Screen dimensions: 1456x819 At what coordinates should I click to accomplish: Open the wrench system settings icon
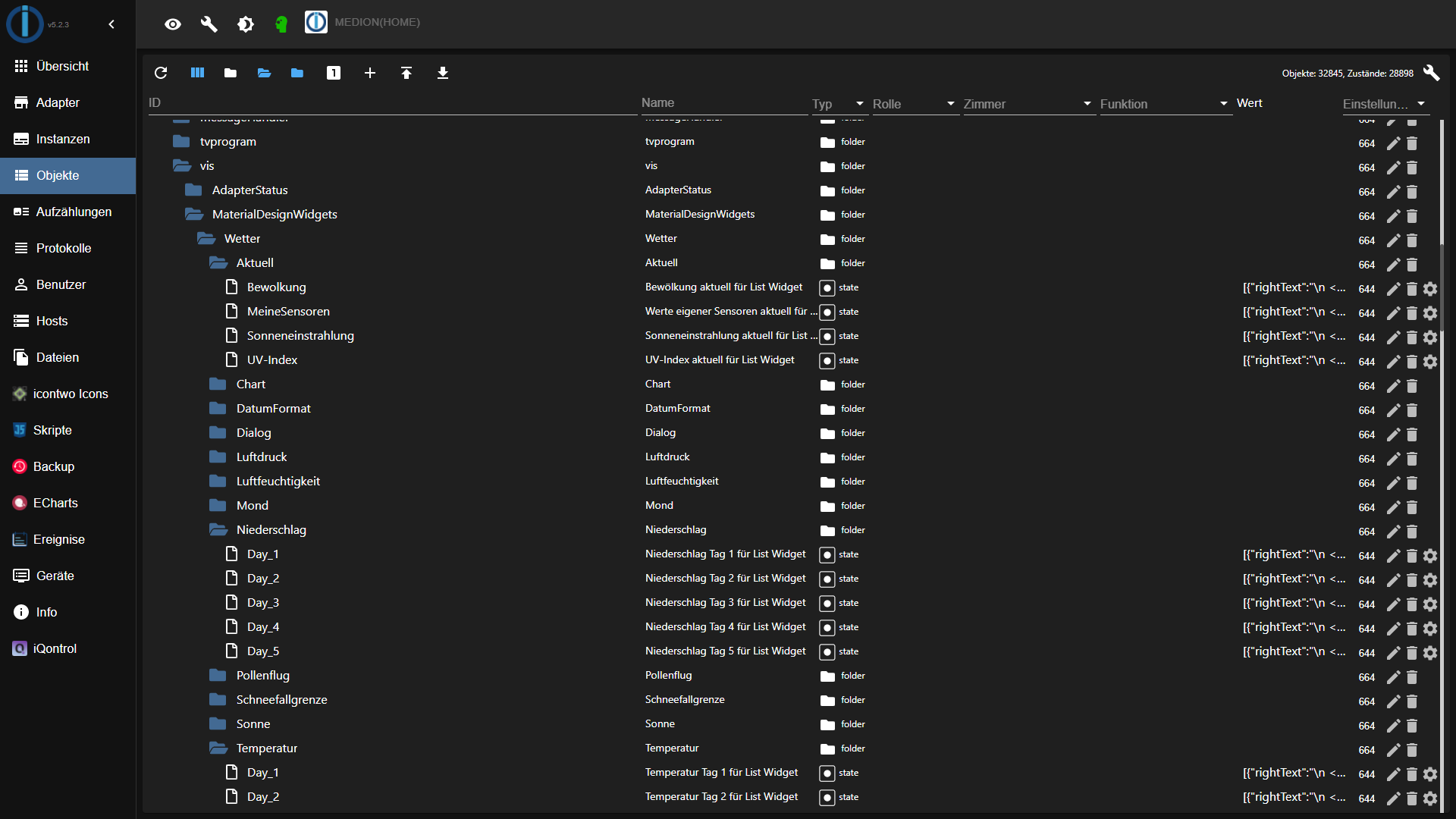(209, 24)
